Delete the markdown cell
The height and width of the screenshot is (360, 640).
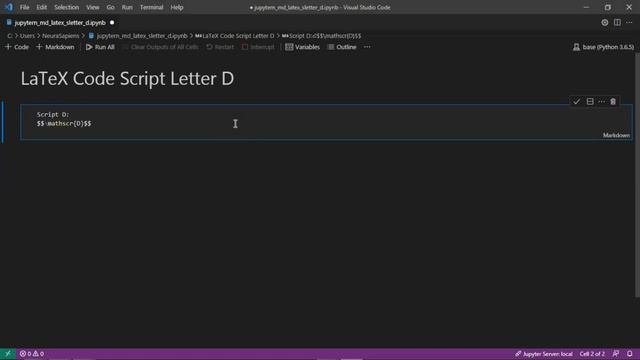click(x=613, y=102)
